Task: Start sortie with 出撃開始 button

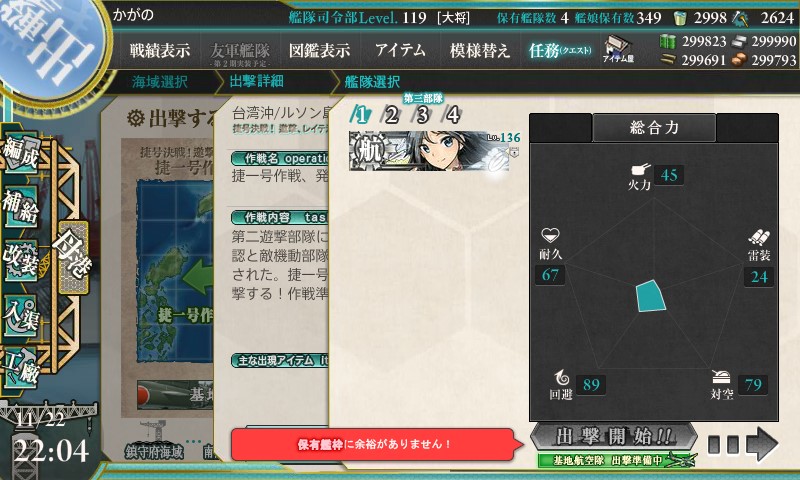Action: point(614,437)
